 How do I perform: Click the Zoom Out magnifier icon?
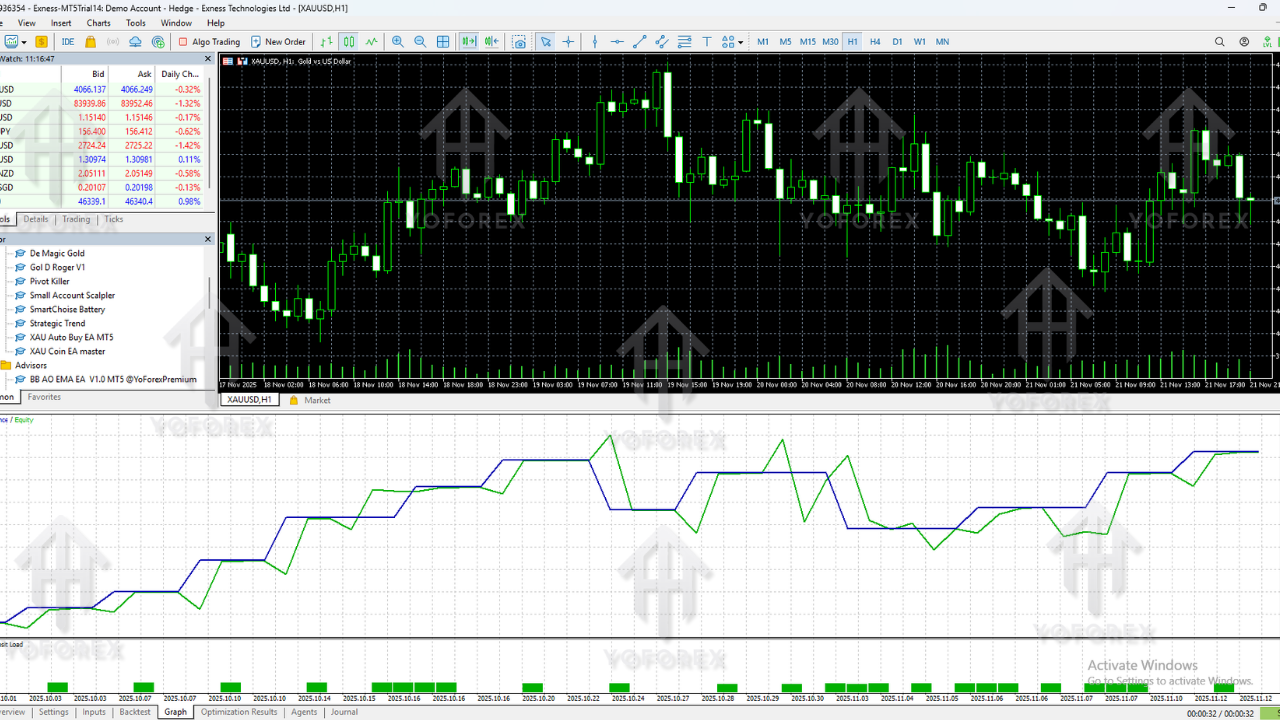click(420, 42)
